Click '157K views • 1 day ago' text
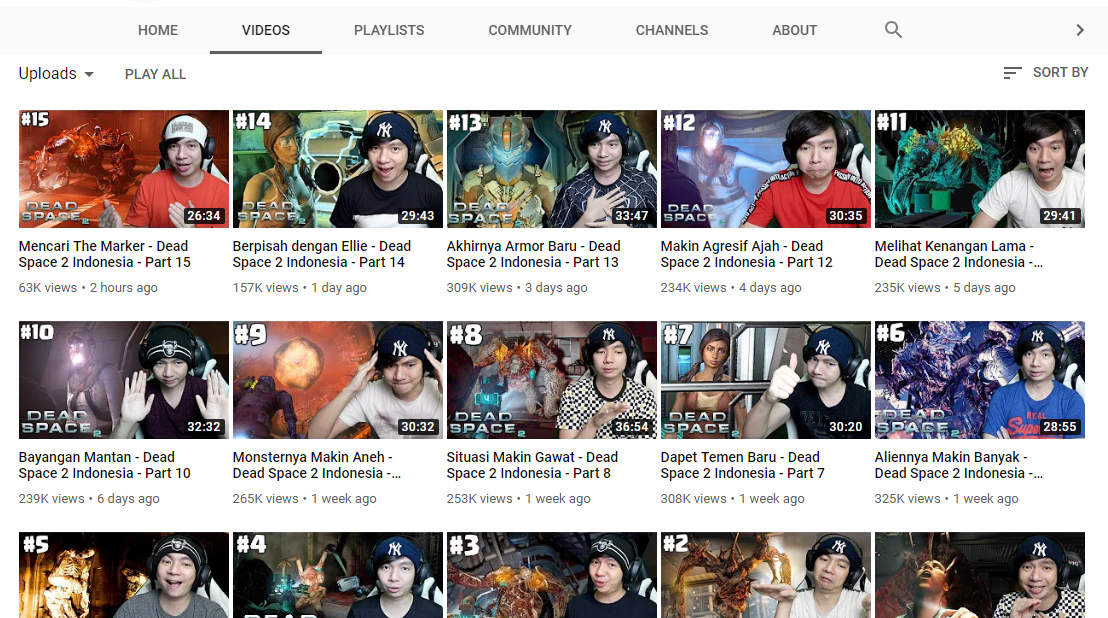Viewport: 1108px width, 618px height. point(300,287)
